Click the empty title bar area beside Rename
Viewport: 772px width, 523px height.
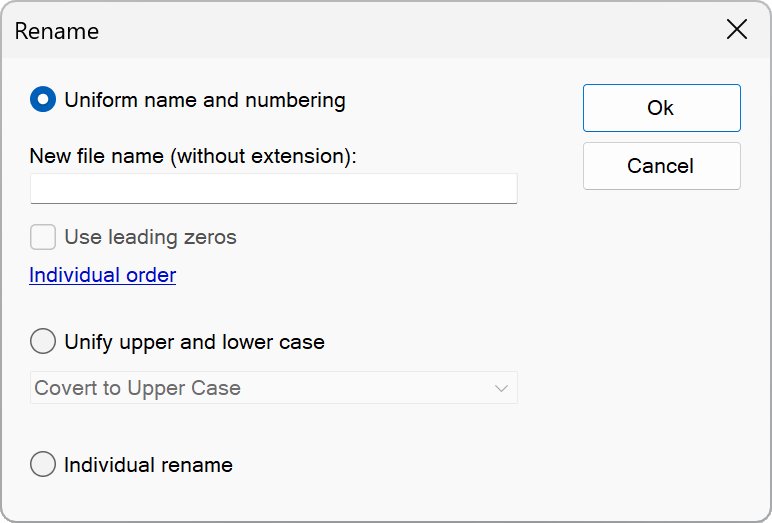click(x=400, y=30)
